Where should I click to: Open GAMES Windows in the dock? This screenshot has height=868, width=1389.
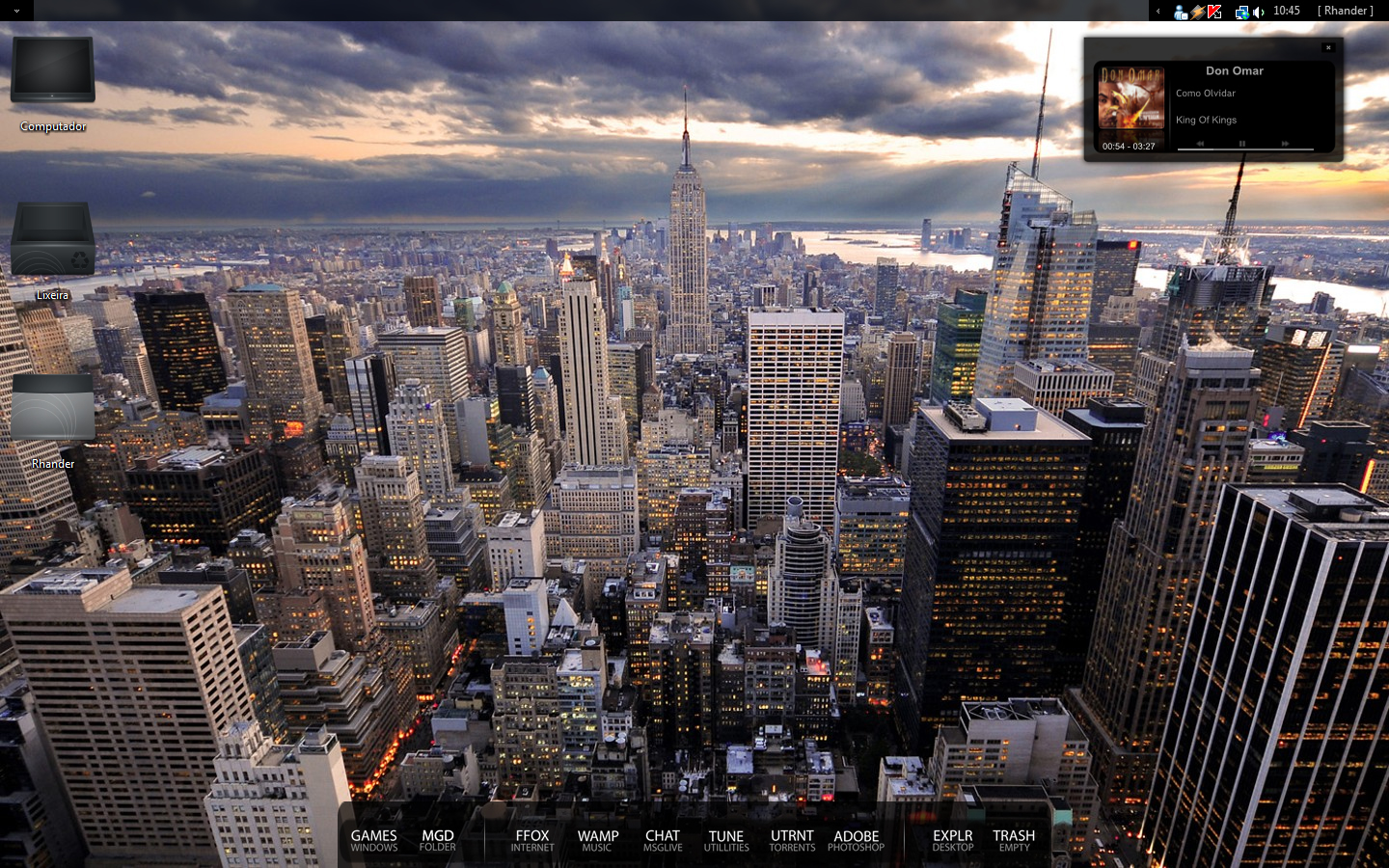click(374, 840)
